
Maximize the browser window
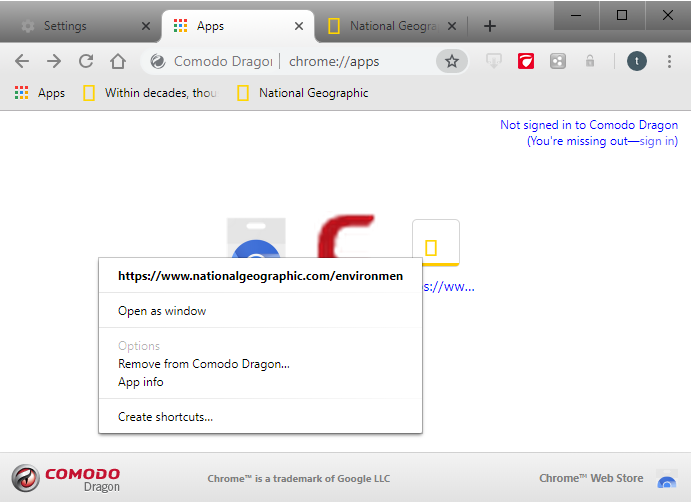point(622,15)
